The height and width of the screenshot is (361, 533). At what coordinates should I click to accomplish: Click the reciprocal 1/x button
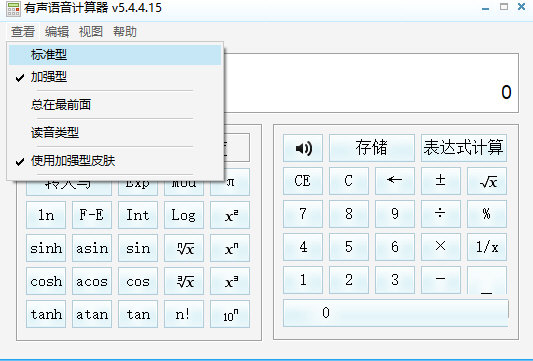(487, 247)
